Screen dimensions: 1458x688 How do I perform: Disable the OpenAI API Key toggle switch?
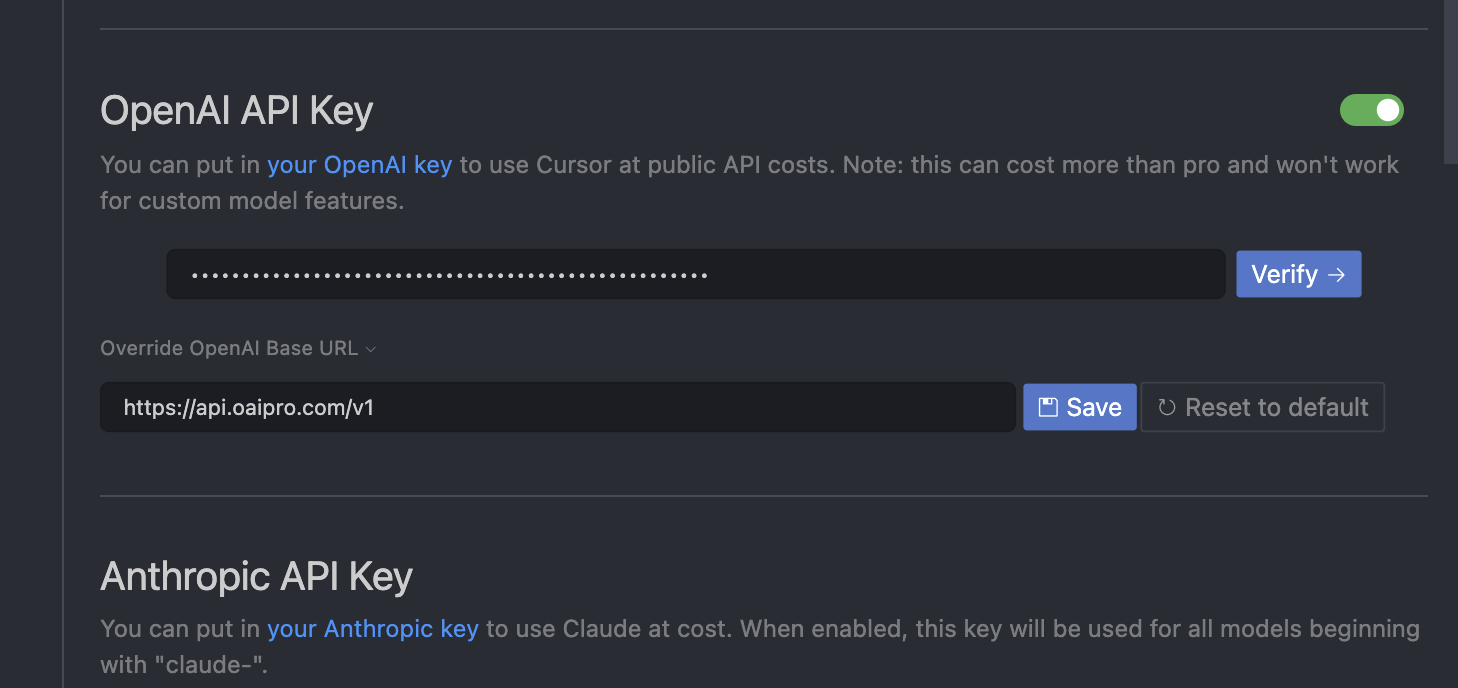pyautogui.click(x=1371, y=110)
